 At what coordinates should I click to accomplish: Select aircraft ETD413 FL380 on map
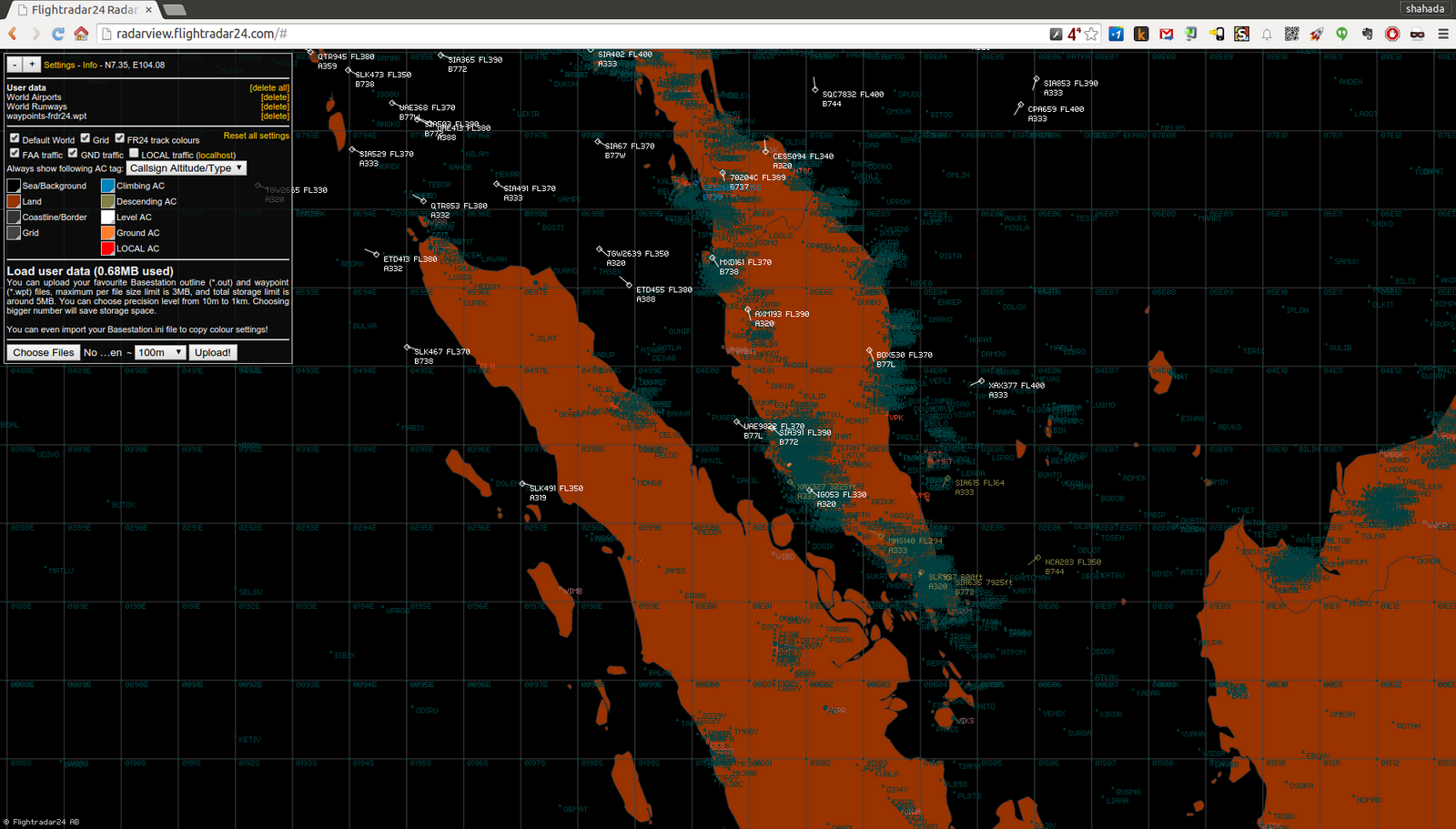click(410, 259)
